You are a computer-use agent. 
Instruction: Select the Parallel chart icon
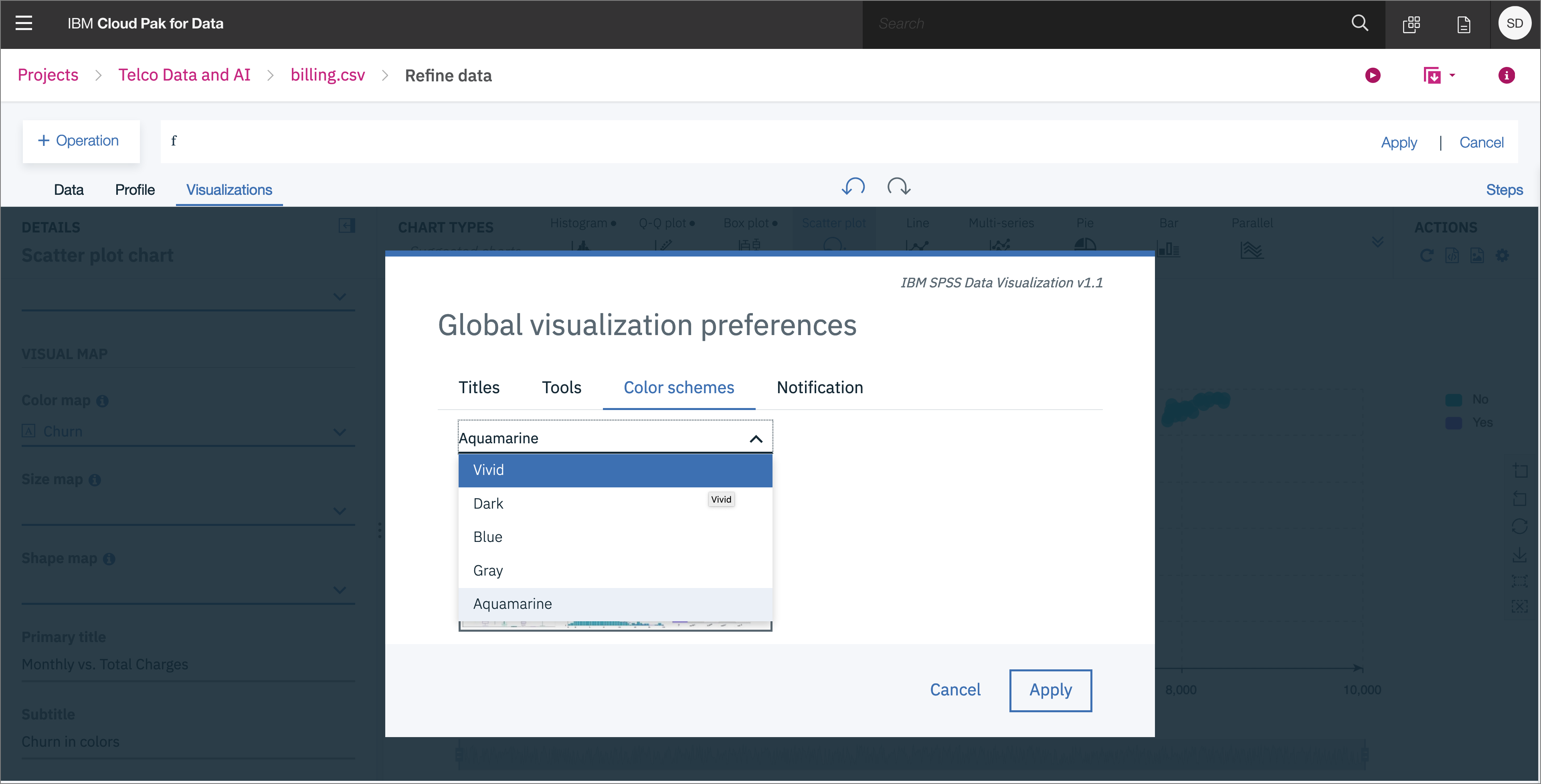tap(1252, 249)
